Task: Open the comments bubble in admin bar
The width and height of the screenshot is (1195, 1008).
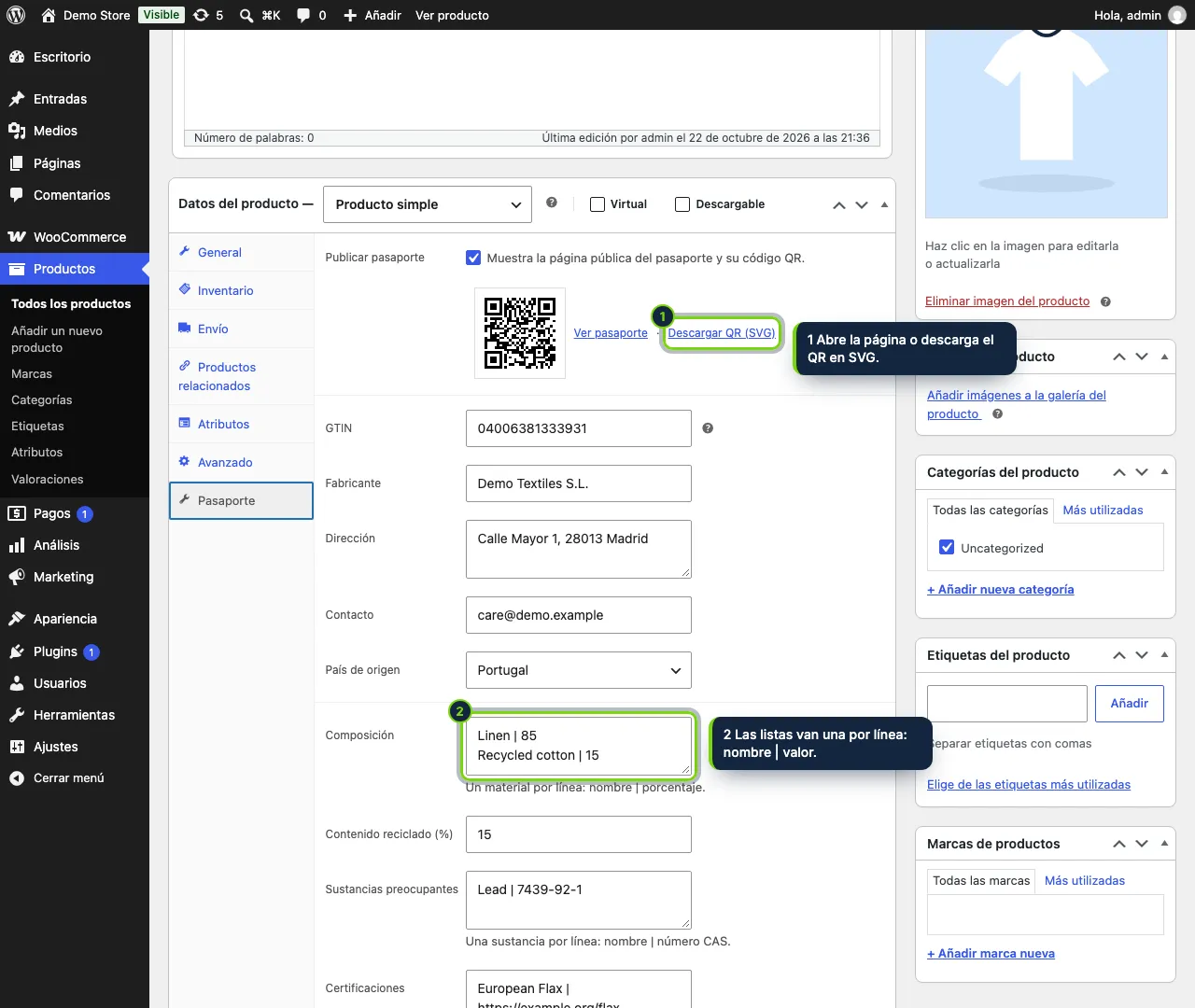Action: 311,15
